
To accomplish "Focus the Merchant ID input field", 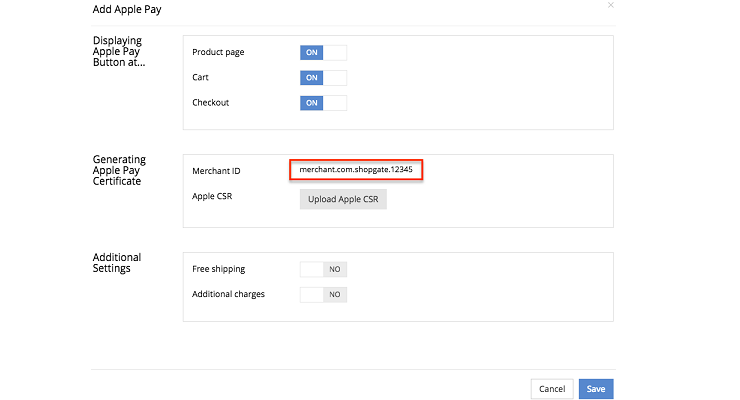I will [x=356, y=170].
